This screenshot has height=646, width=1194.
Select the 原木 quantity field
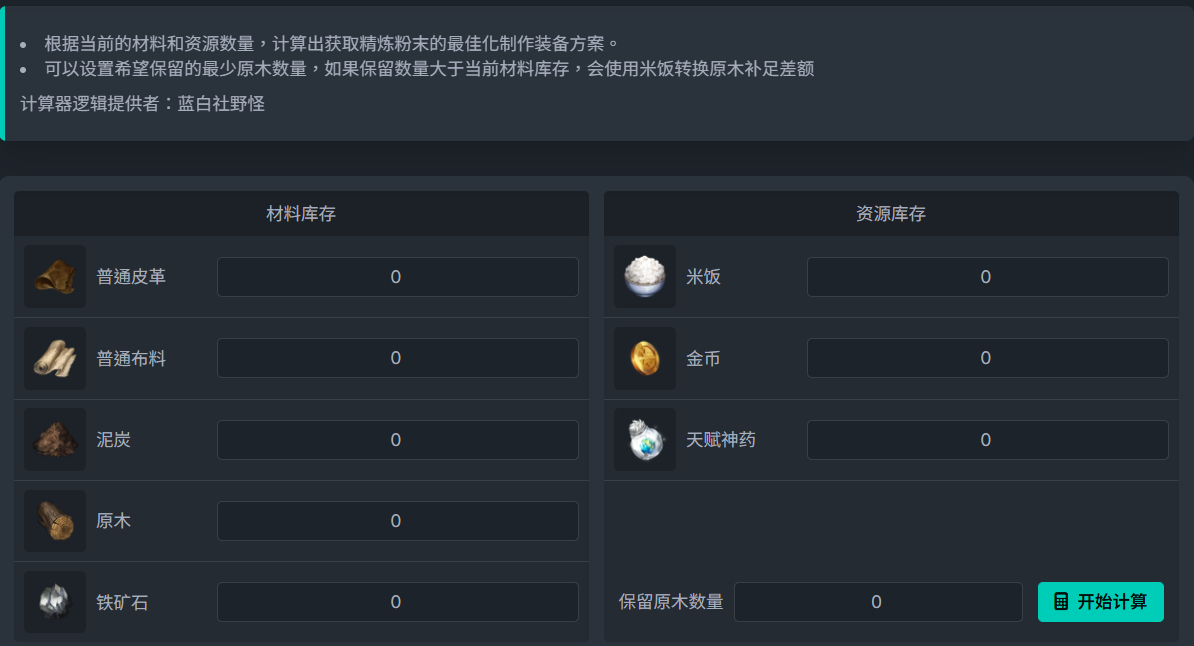(397, 521)
